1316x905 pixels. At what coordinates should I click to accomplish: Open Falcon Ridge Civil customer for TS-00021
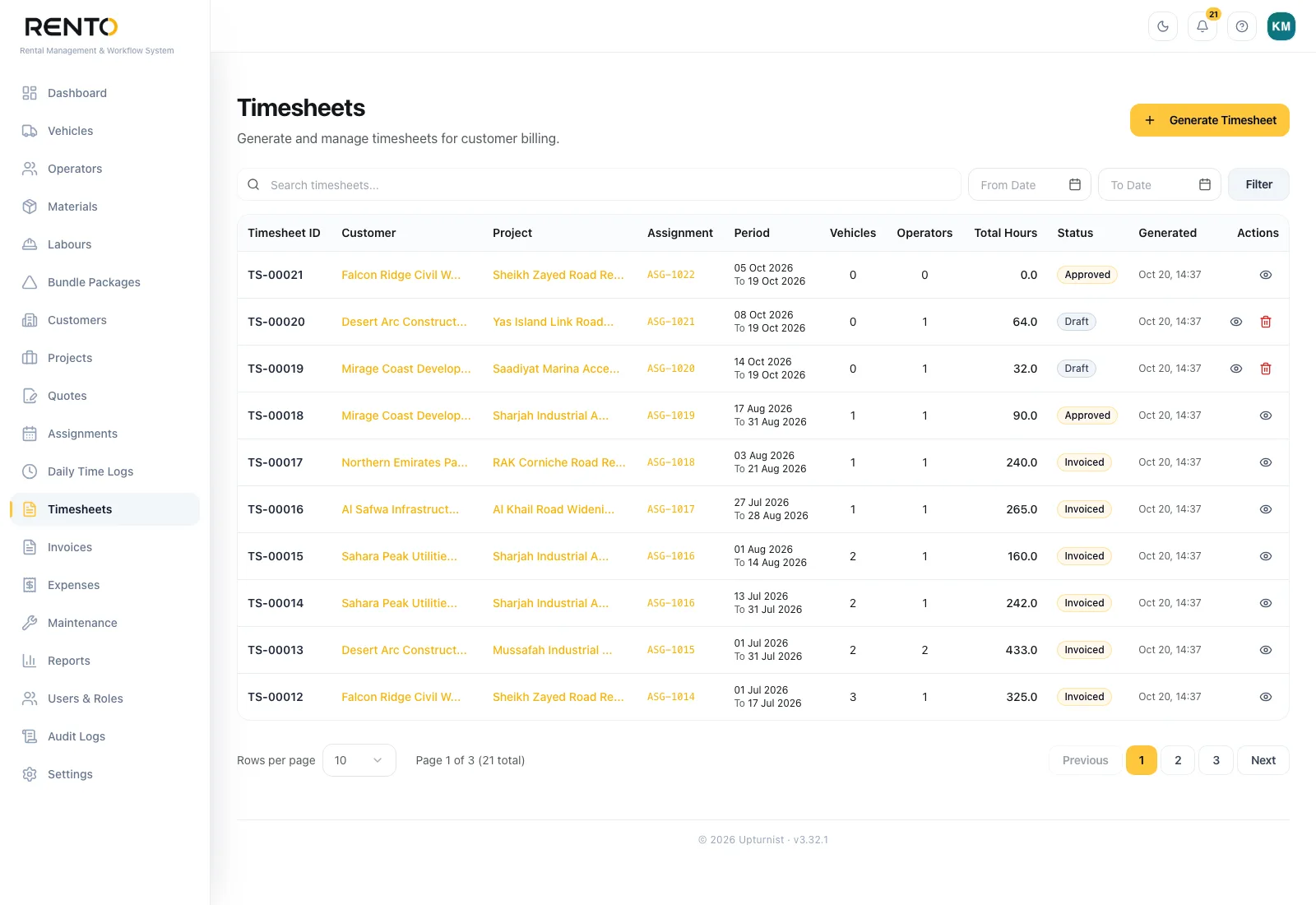tap(401, 275)
